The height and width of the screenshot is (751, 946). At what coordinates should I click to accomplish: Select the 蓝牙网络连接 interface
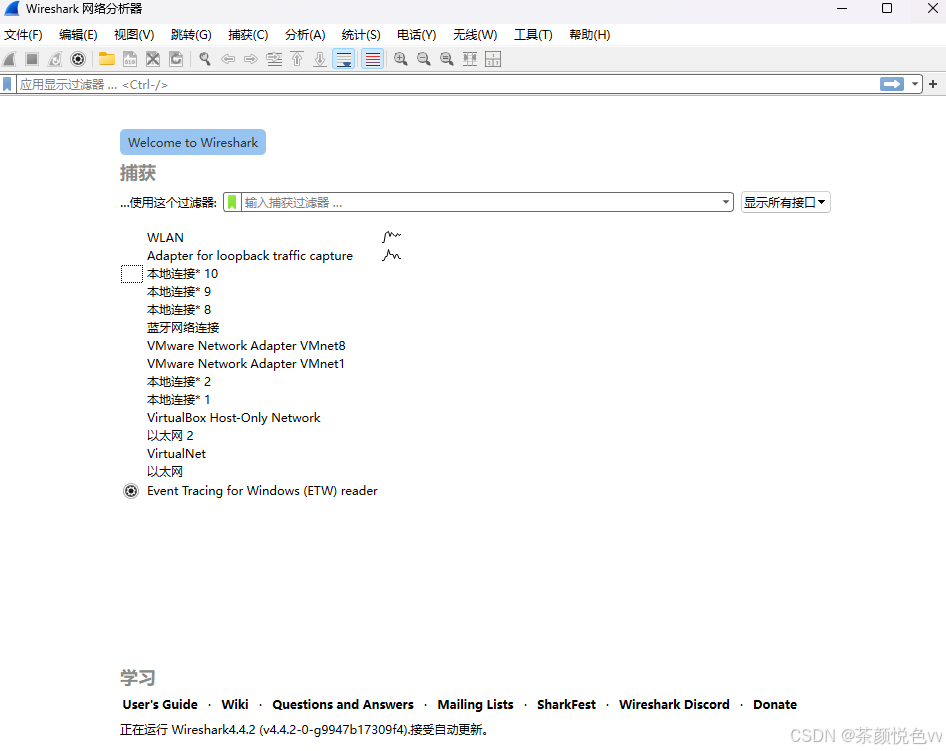(x=183, y=328)
